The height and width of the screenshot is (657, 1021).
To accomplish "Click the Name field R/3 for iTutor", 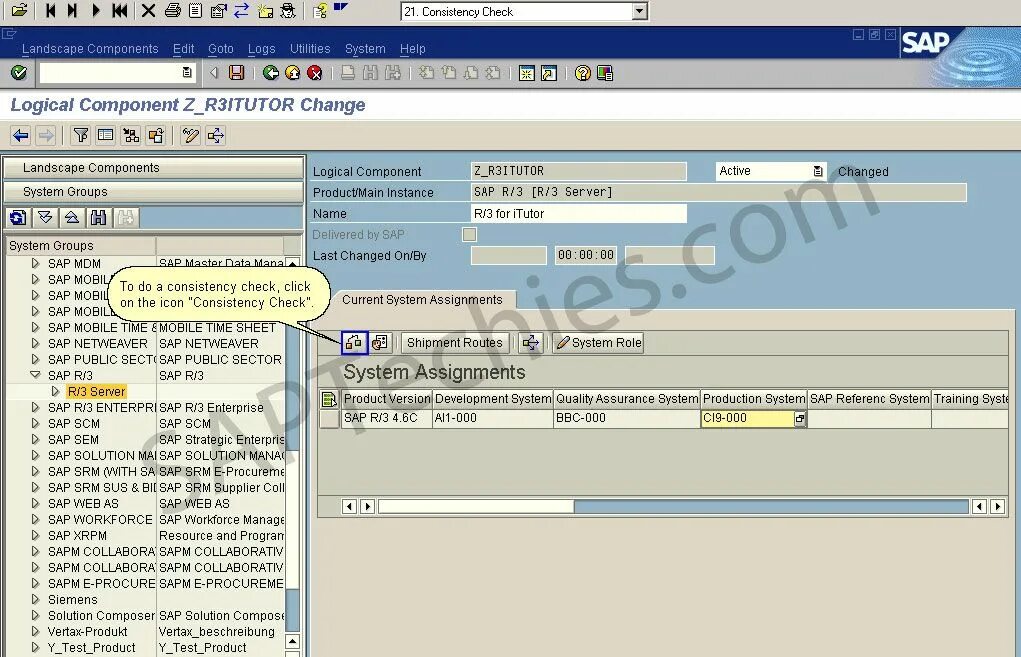I will click(x=578, y=214).
